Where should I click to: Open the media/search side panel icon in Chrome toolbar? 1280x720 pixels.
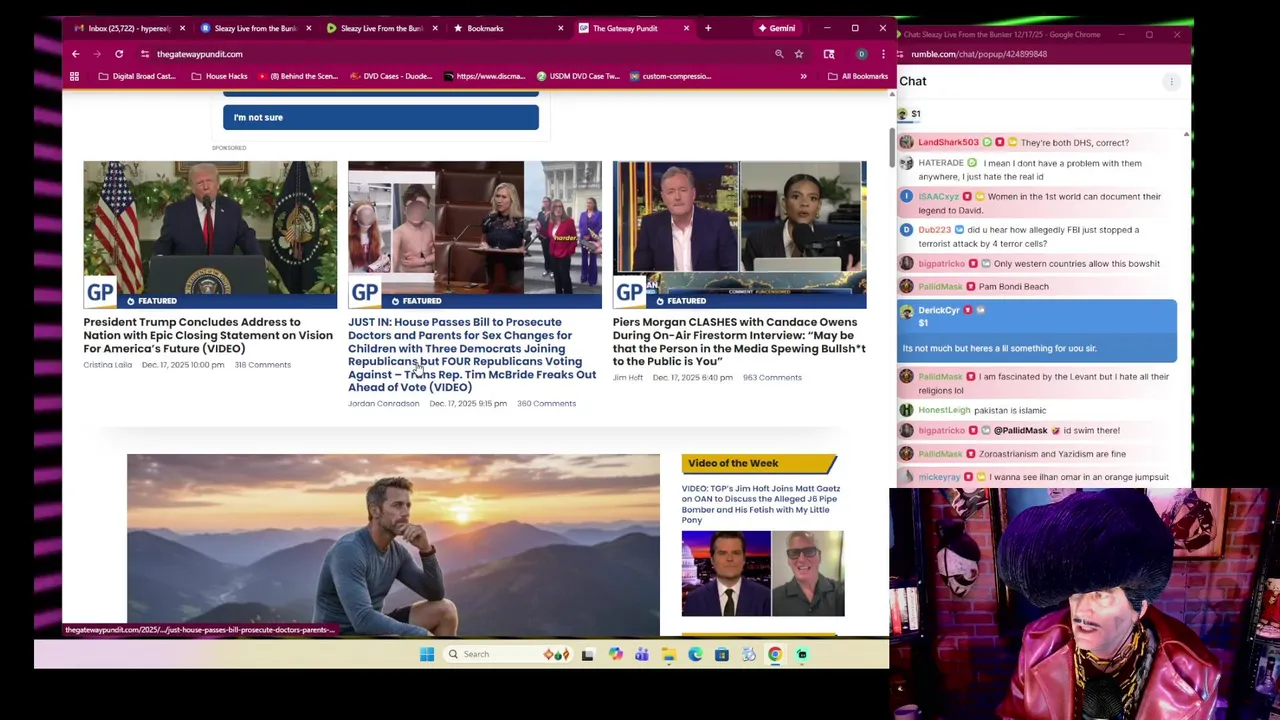tap(829, 54)
